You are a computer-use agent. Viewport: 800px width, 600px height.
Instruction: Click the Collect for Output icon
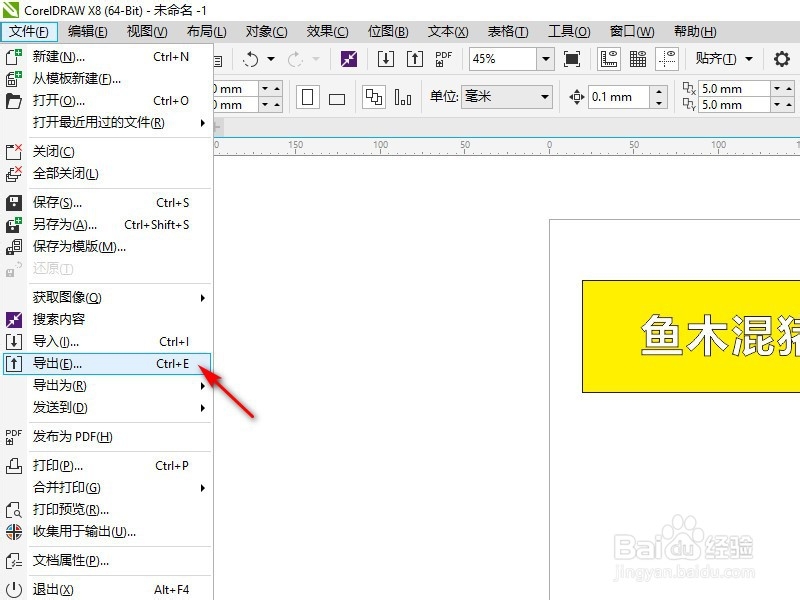[x=14, y=532]
